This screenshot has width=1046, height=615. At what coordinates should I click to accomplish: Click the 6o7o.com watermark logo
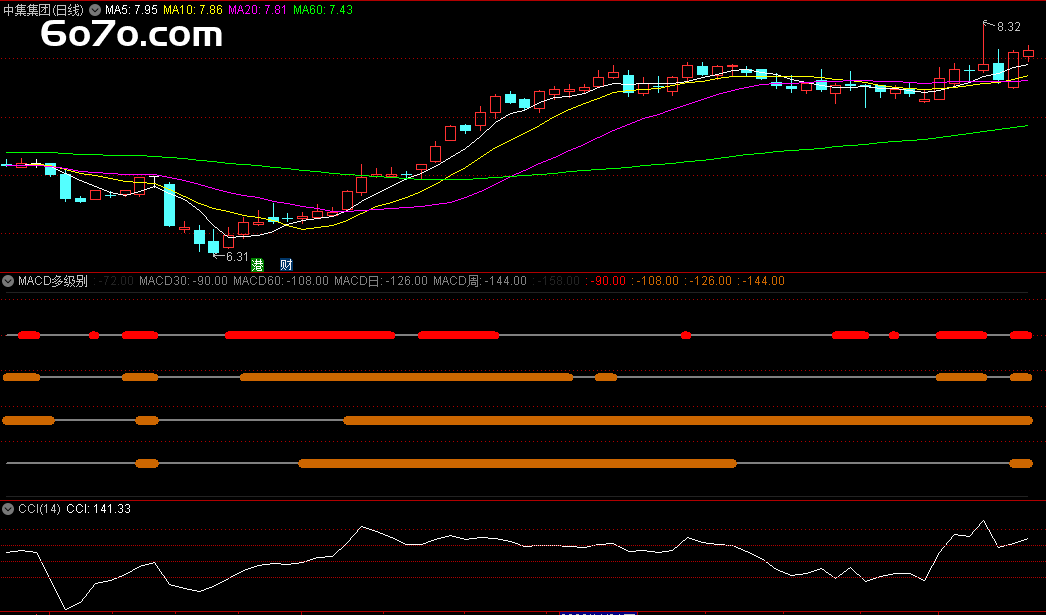131,36
